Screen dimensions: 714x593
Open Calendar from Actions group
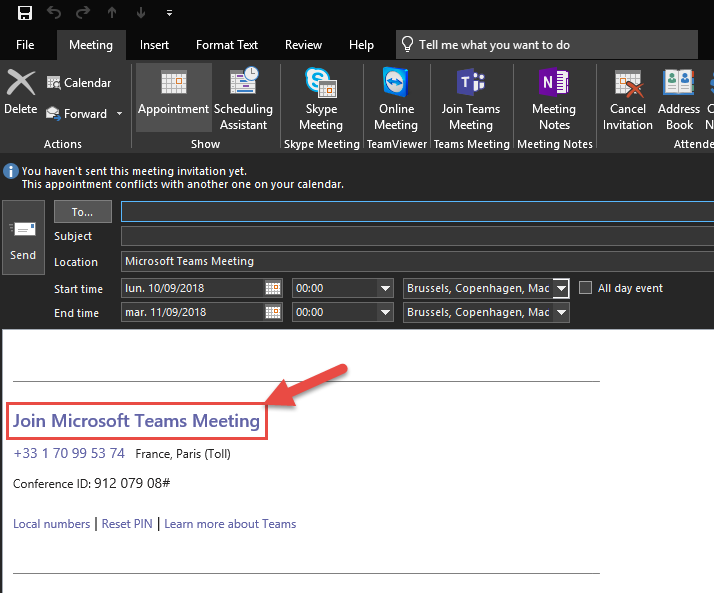tap(79, 83)
